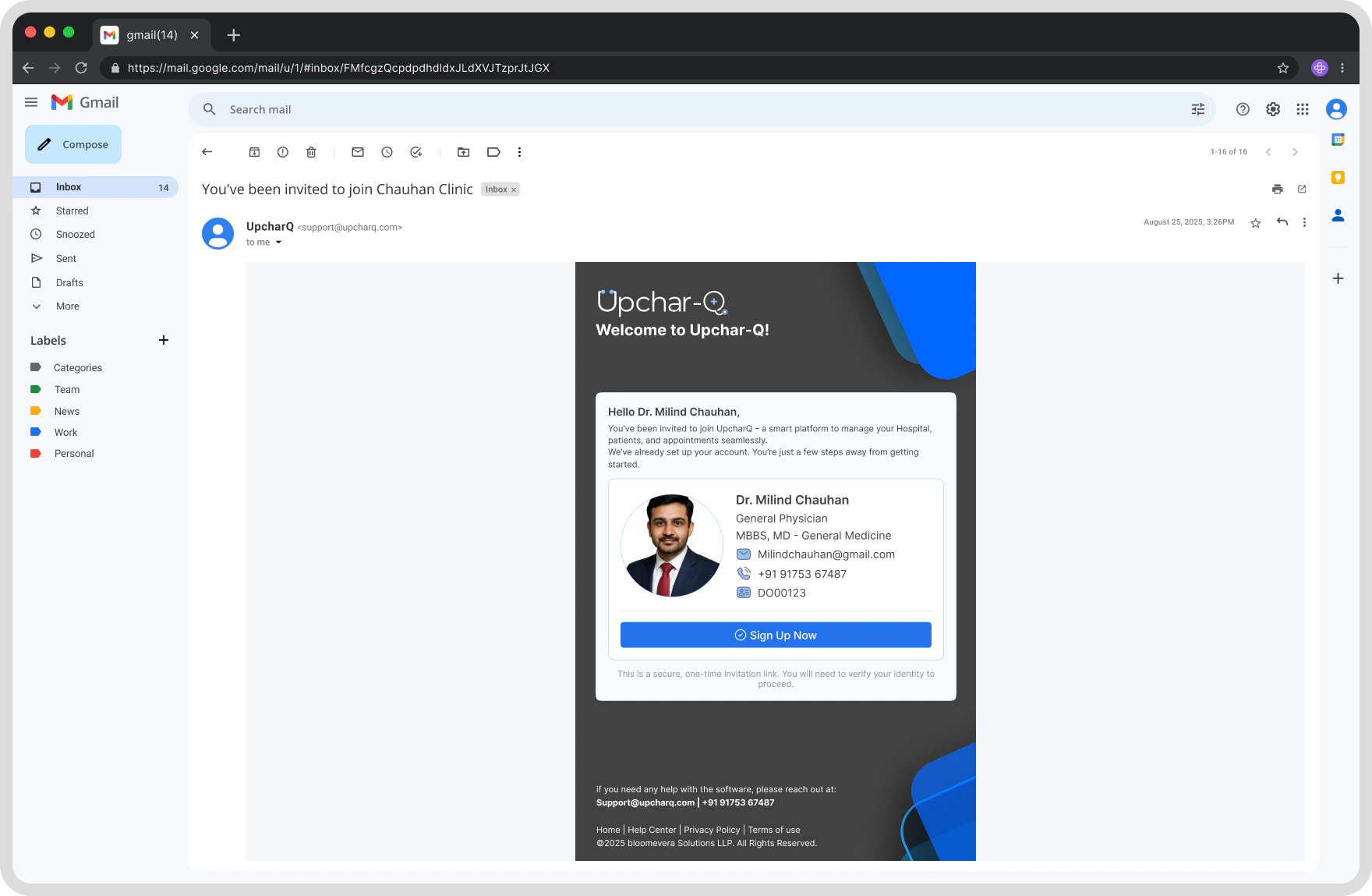Go to older email chevron
Screen dimensions: 1372x896
pos(1295,152)
